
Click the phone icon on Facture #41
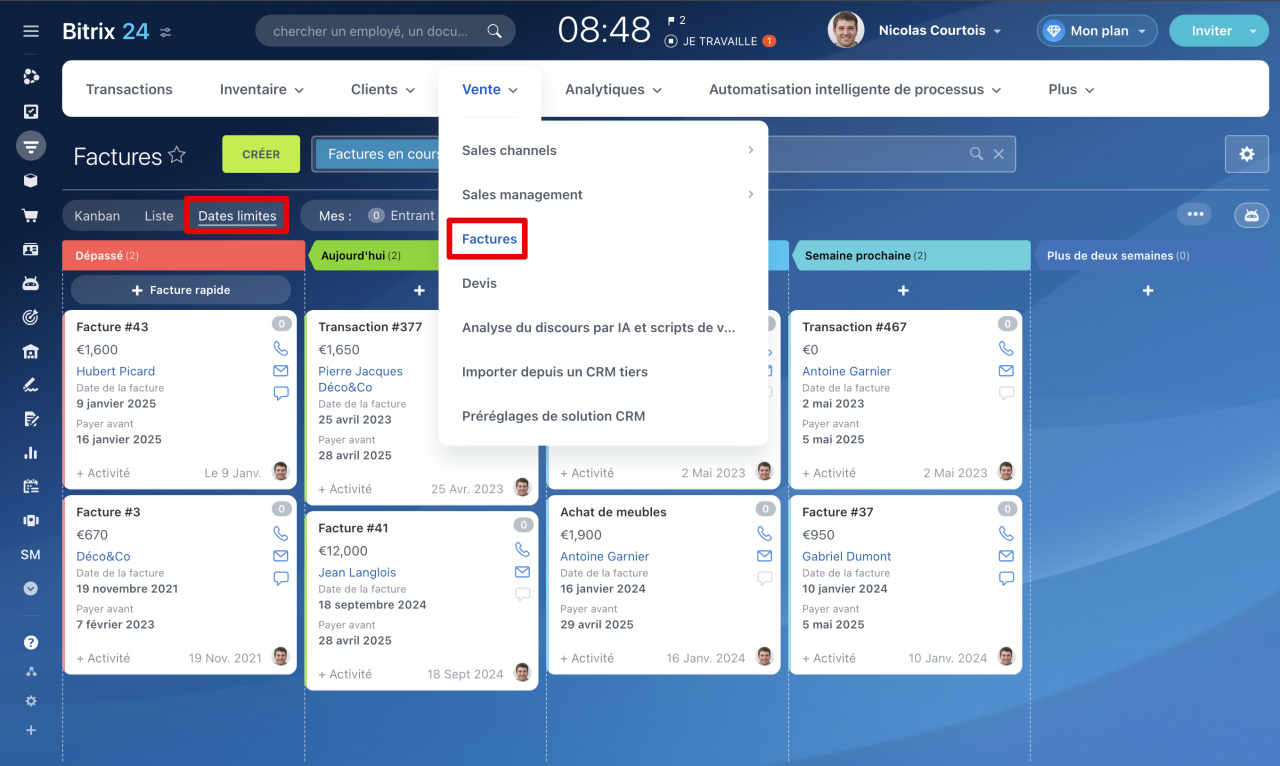point(522,550)
